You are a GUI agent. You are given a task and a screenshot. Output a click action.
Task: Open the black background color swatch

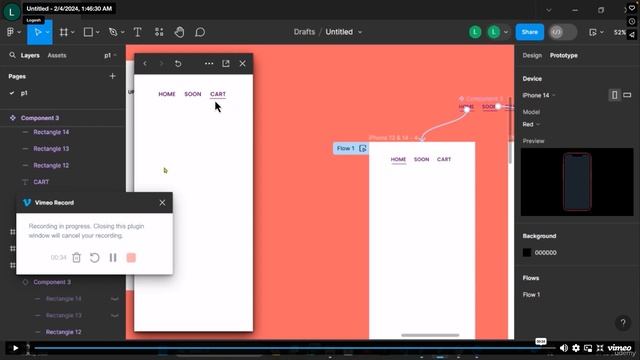click(527, 253)
